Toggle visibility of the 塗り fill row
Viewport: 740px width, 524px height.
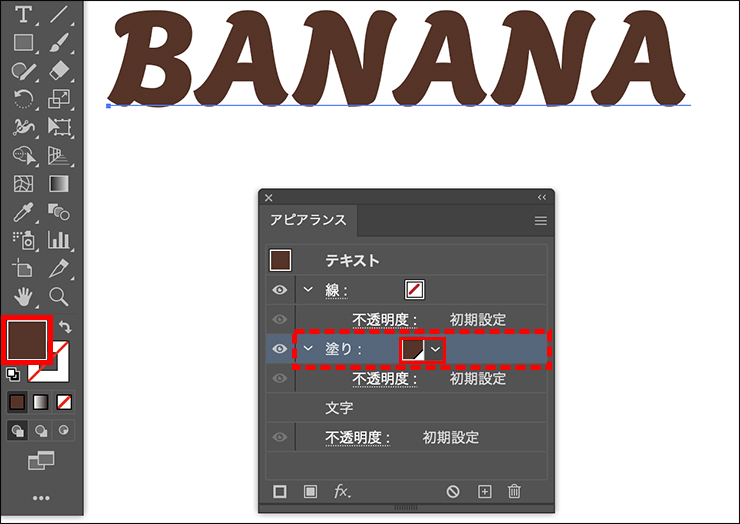pyautogui.click(x=280, y=349)
